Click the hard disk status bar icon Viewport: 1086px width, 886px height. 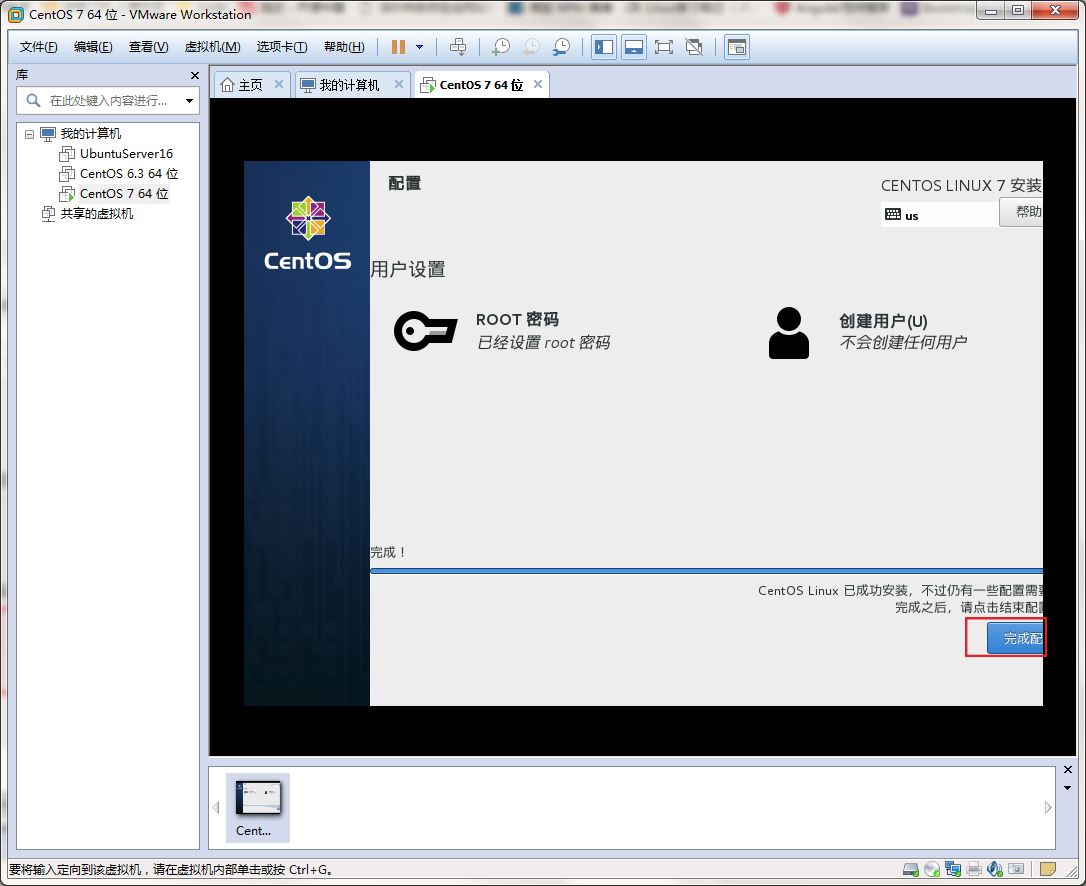click(x=911, y=869)
